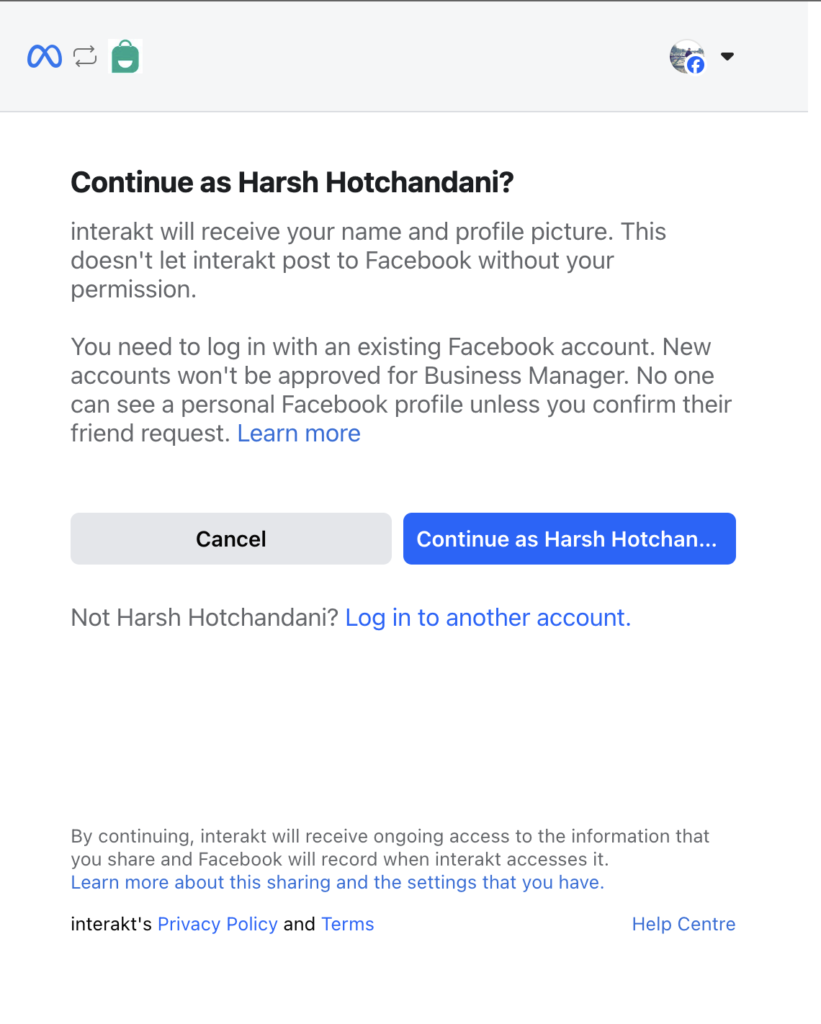Click the Facebook badge on the avatar
The height and width of the screenshot is (1024, 821).
[x=696, y=65]
